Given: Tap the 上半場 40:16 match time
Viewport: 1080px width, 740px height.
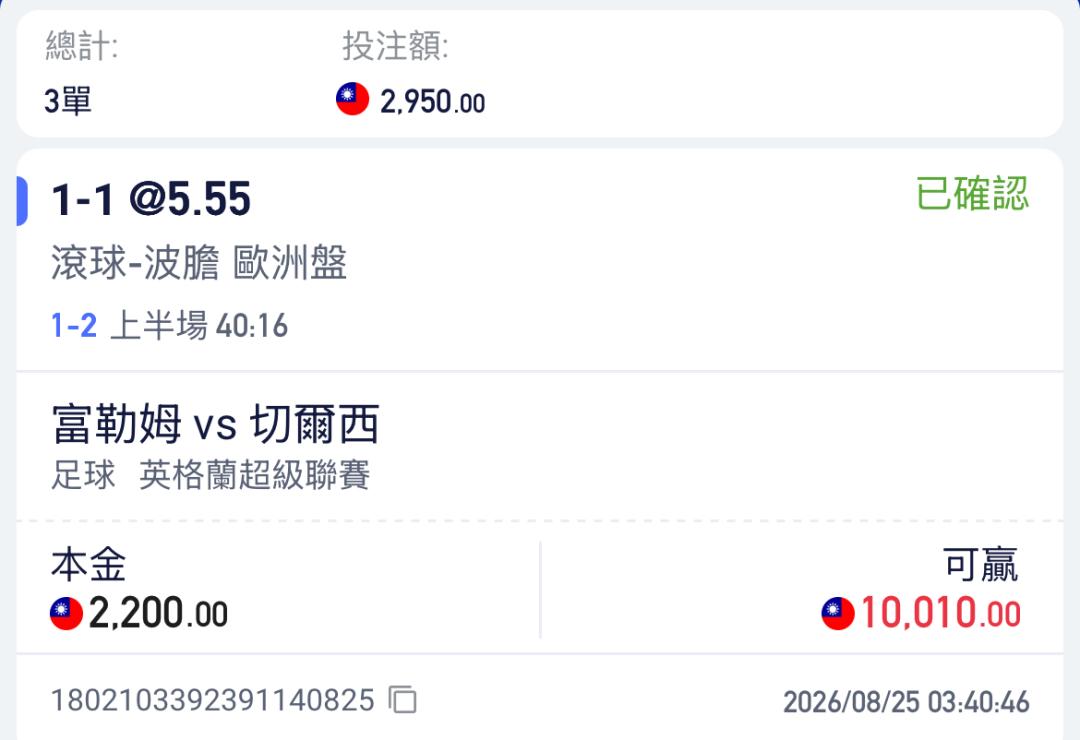Looking at the screenshot, I should (199, 325).
